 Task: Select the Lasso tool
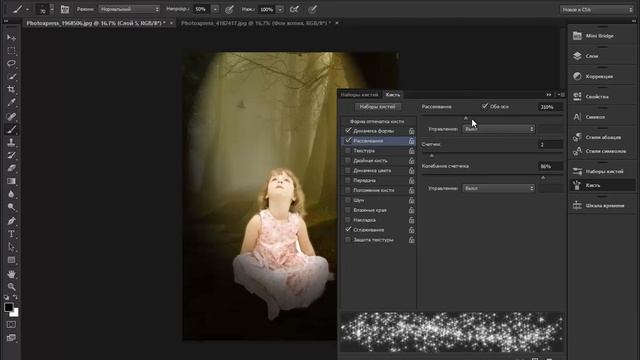coord(11,64)
